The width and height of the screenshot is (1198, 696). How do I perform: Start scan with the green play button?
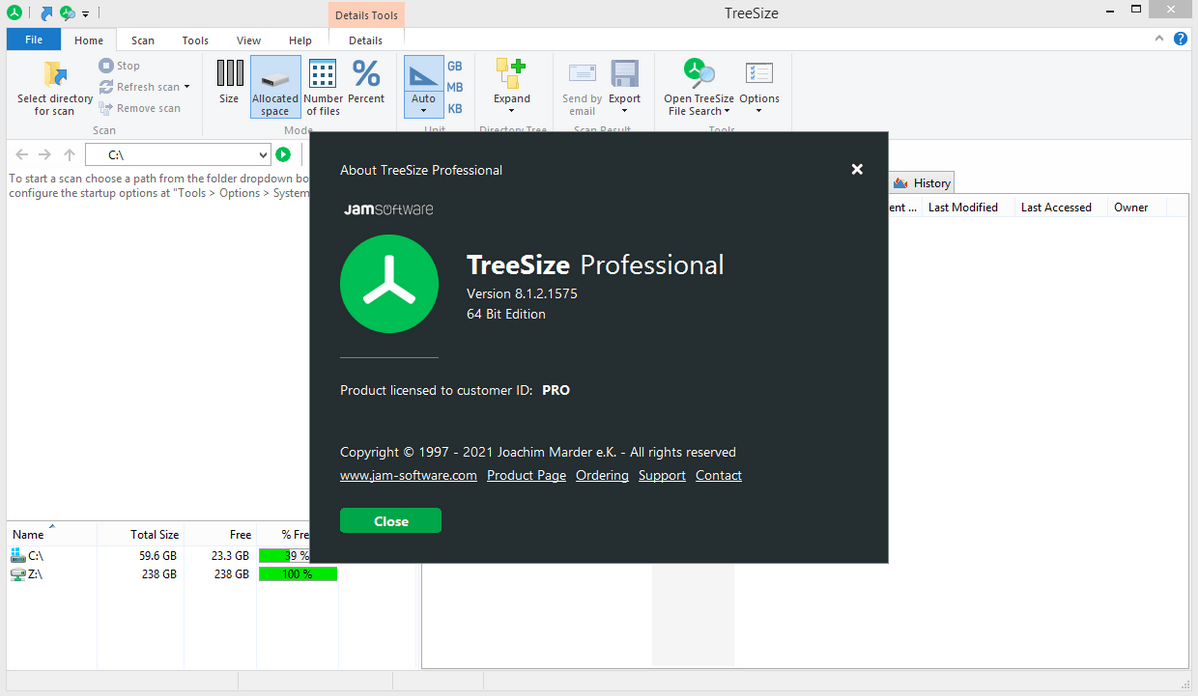(x=283, y=154)
